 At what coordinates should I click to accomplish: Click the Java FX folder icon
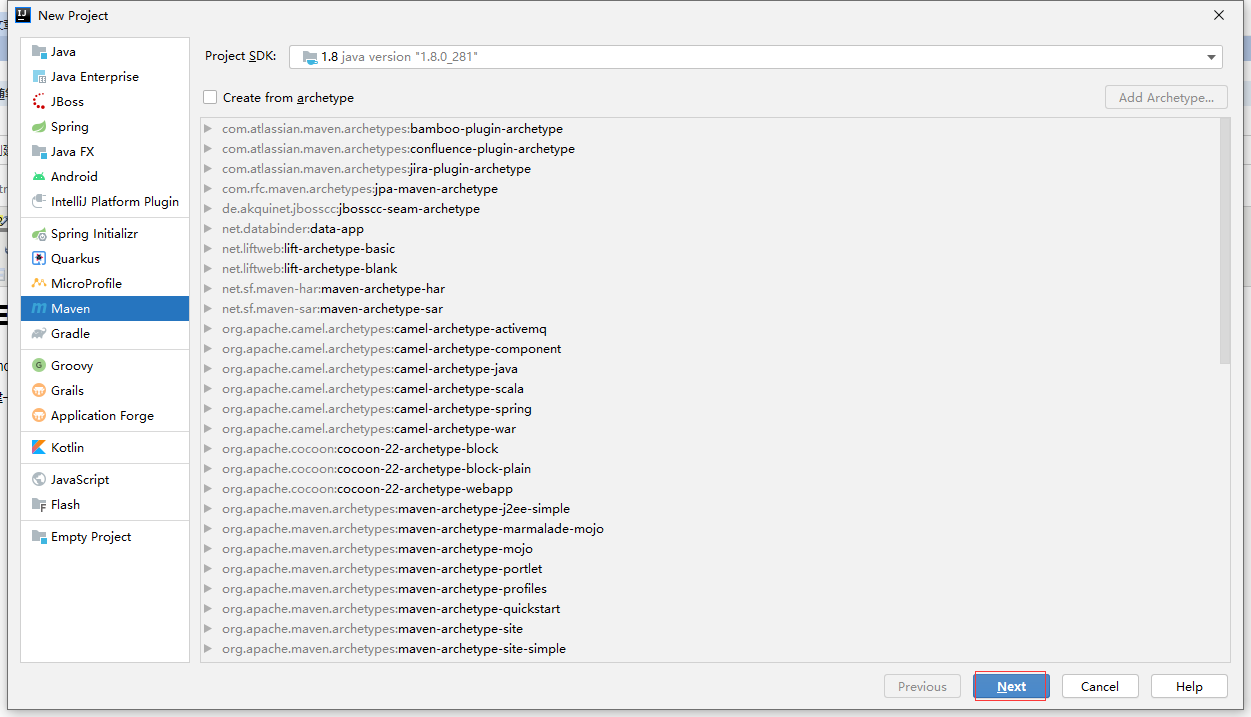pyautogui.click(x=39, y=152)
